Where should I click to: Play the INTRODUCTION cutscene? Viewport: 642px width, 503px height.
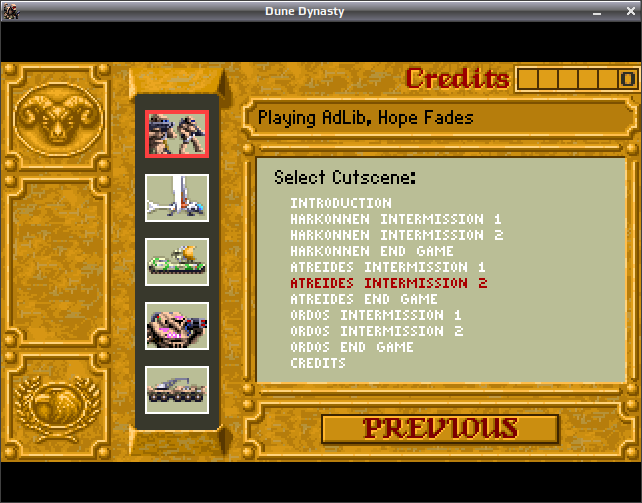click(x=341, y=203)
